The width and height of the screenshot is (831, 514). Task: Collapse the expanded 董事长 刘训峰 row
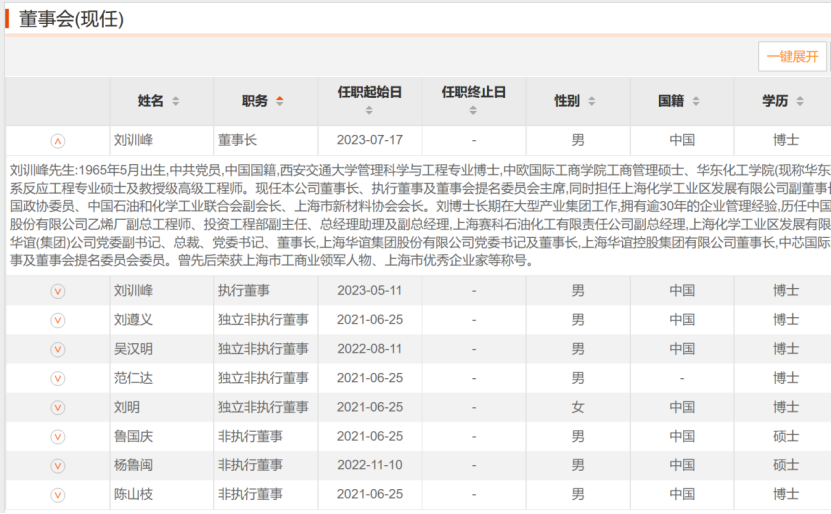point(58,141)
